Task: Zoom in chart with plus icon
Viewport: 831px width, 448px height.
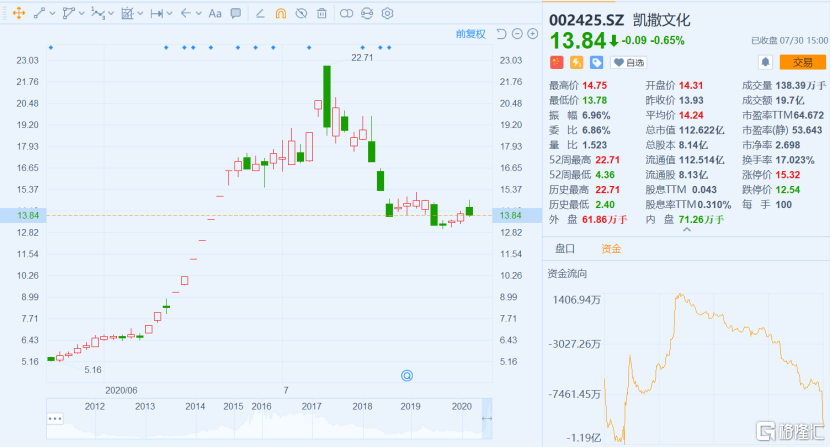Action: [x=533, y=34]
